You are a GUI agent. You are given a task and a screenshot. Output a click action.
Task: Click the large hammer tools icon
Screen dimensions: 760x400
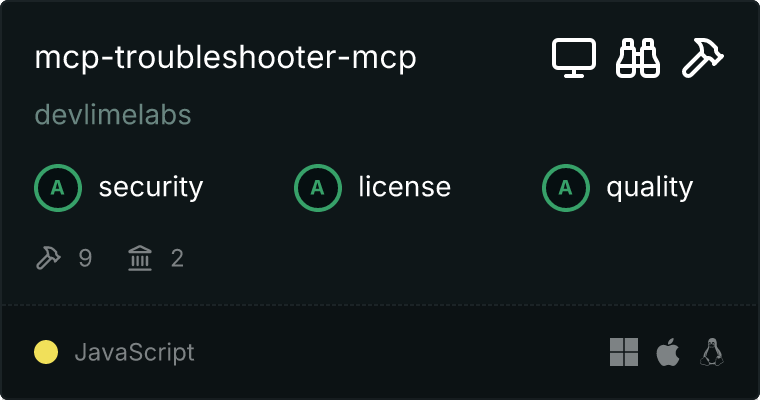[x=702, y=58]
